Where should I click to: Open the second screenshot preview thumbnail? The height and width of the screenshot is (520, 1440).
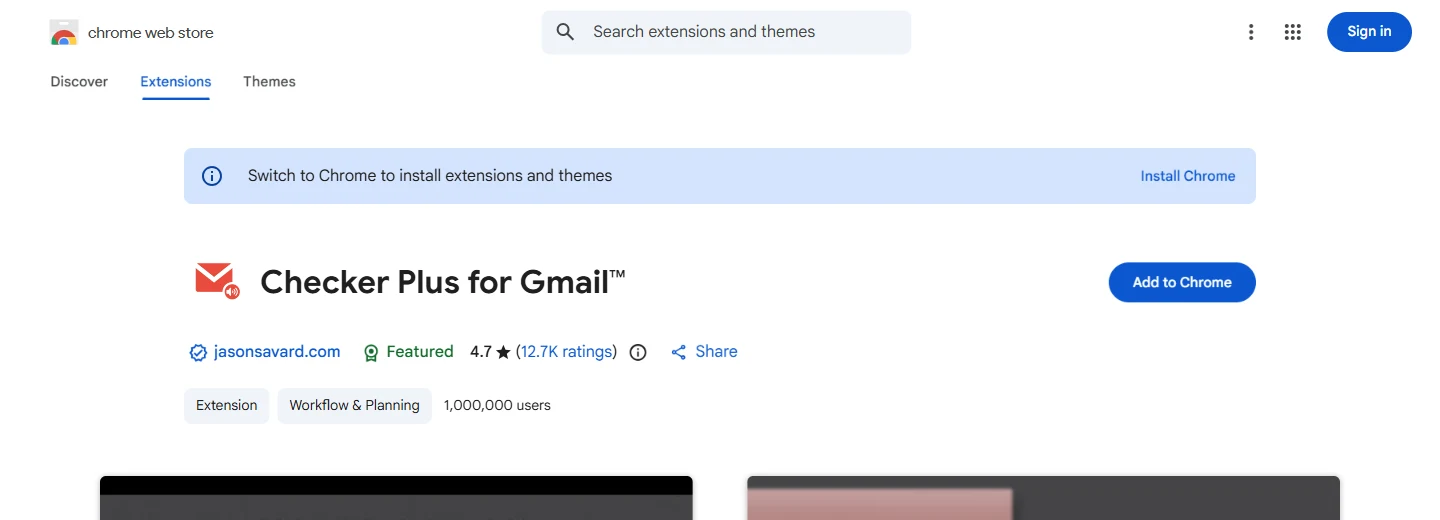[1043, 498]
